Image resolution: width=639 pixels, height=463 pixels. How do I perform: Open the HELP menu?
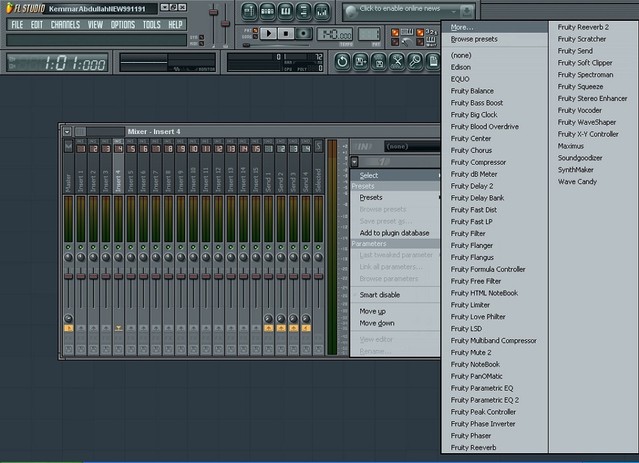[x=176, y=25]
